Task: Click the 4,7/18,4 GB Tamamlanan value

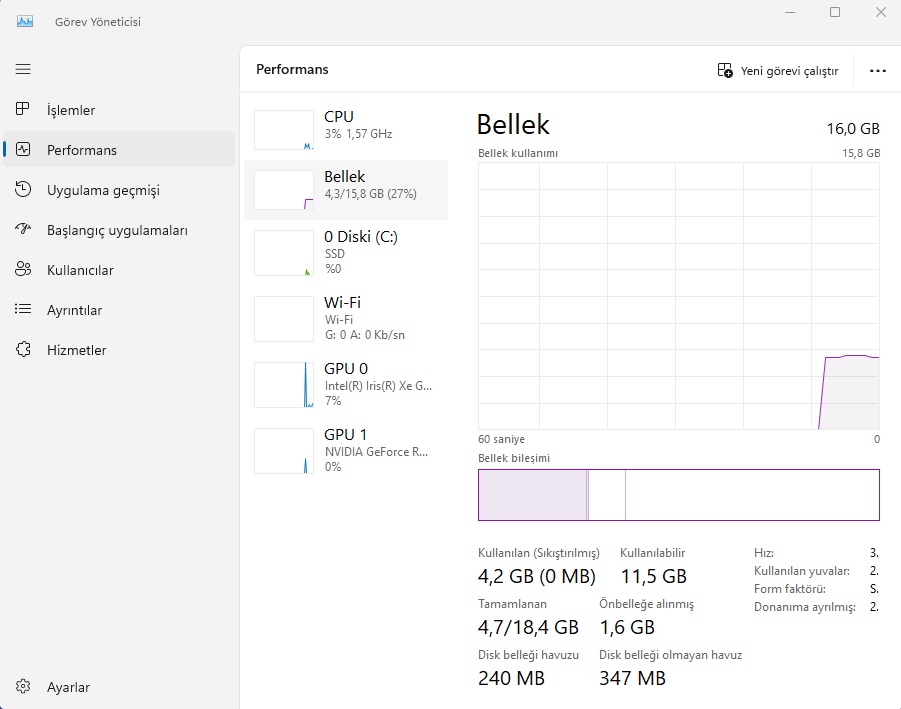Action: pos(528,627)
